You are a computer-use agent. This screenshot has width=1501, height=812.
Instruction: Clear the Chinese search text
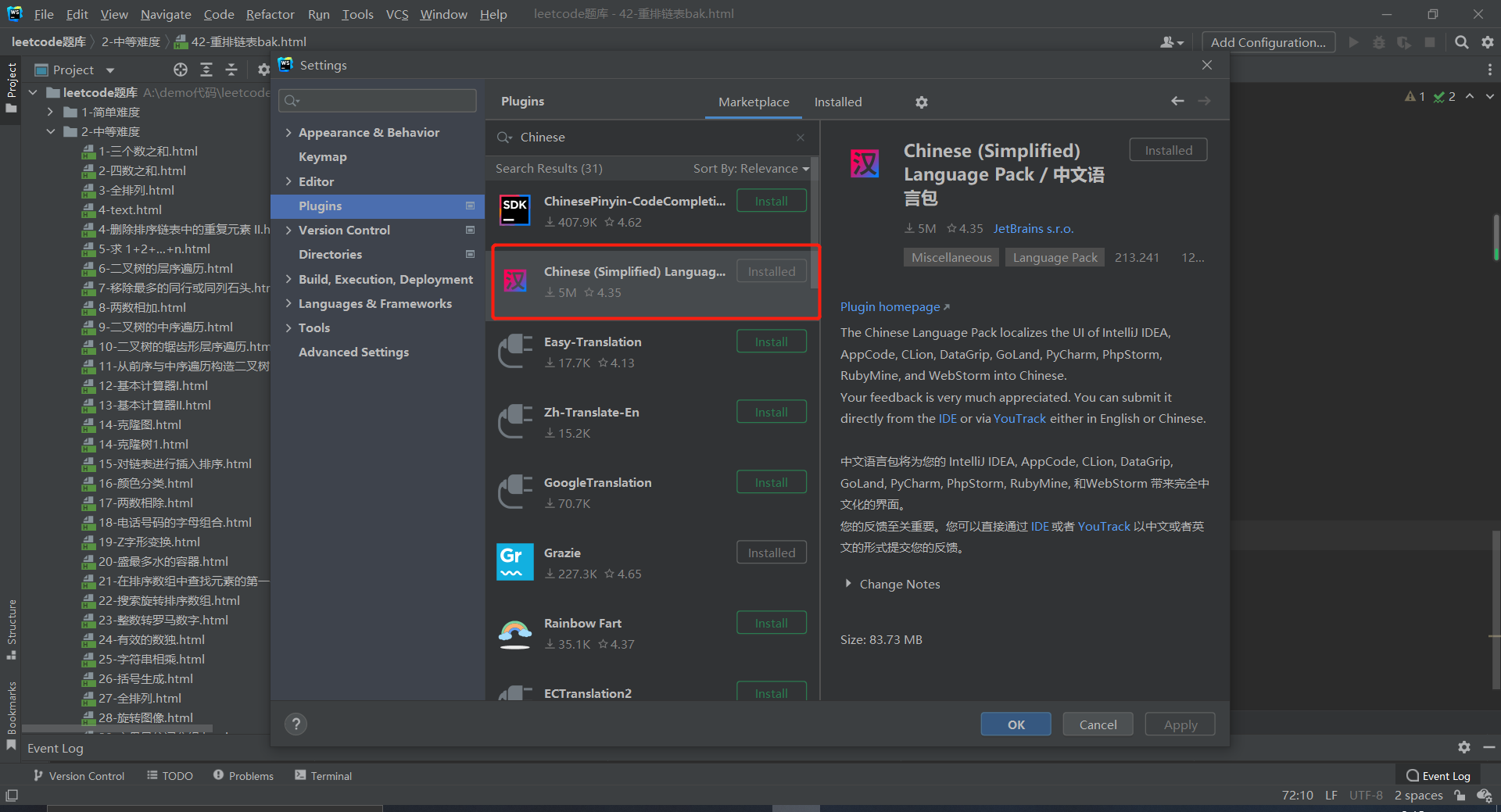(x=801, y=138)
